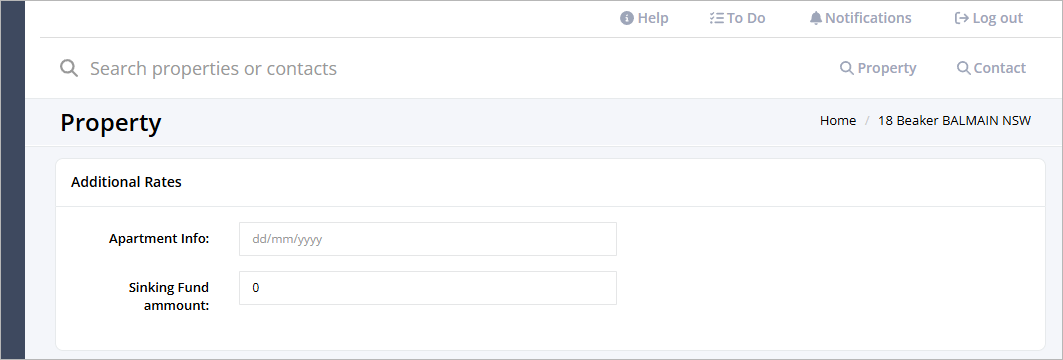Click the Notifications bell icon
1063x360 pixels.
click(x=816, y=18)
